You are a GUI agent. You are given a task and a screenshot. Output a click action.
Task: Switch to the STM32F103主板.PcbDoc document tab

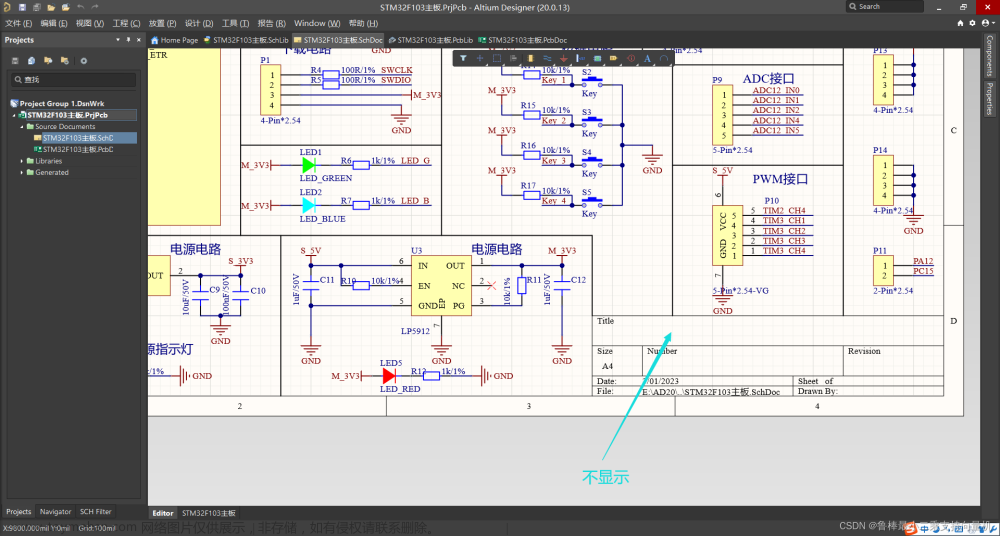(522, 40)
